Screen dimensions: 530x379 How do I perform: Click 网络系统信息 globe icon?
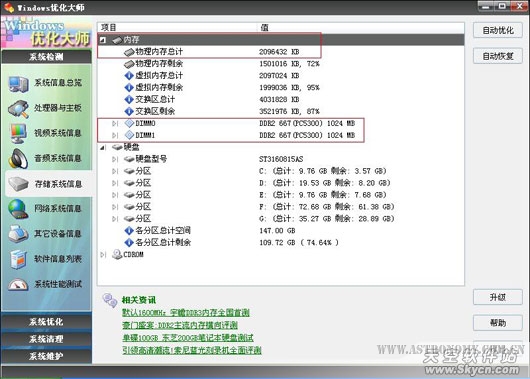click(18, 209)
